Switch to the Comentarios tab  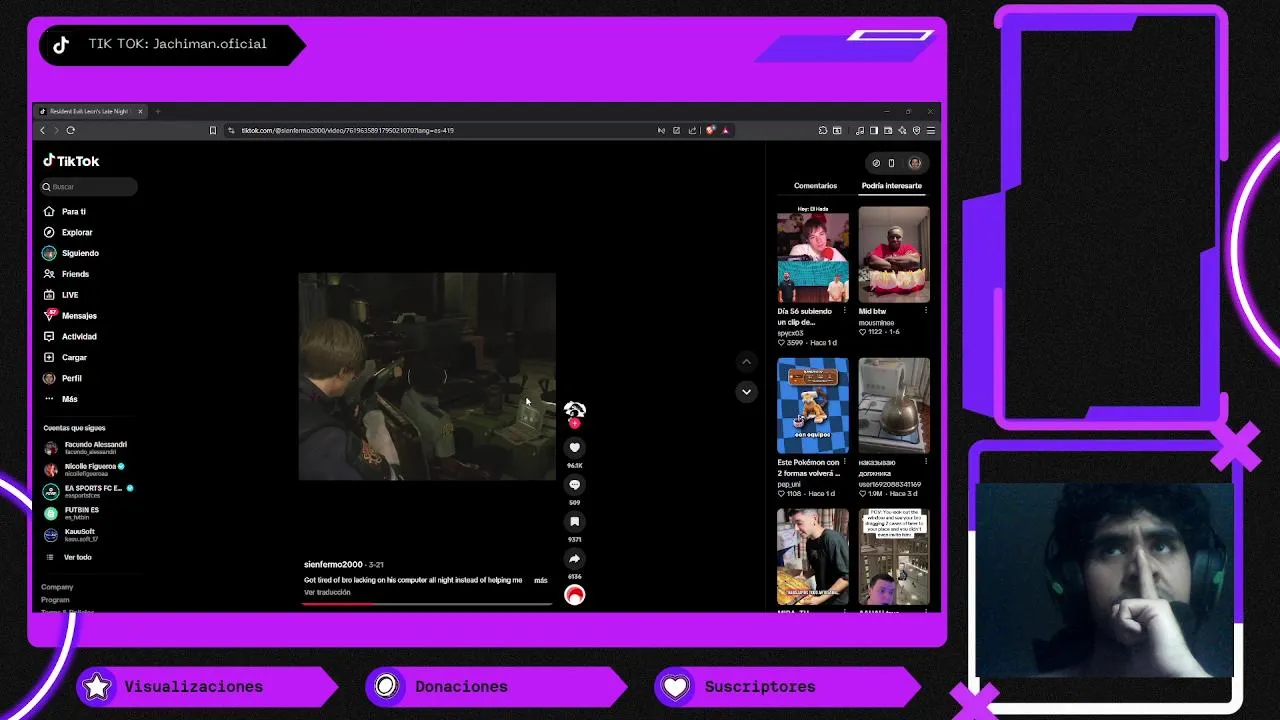[815, 186]
